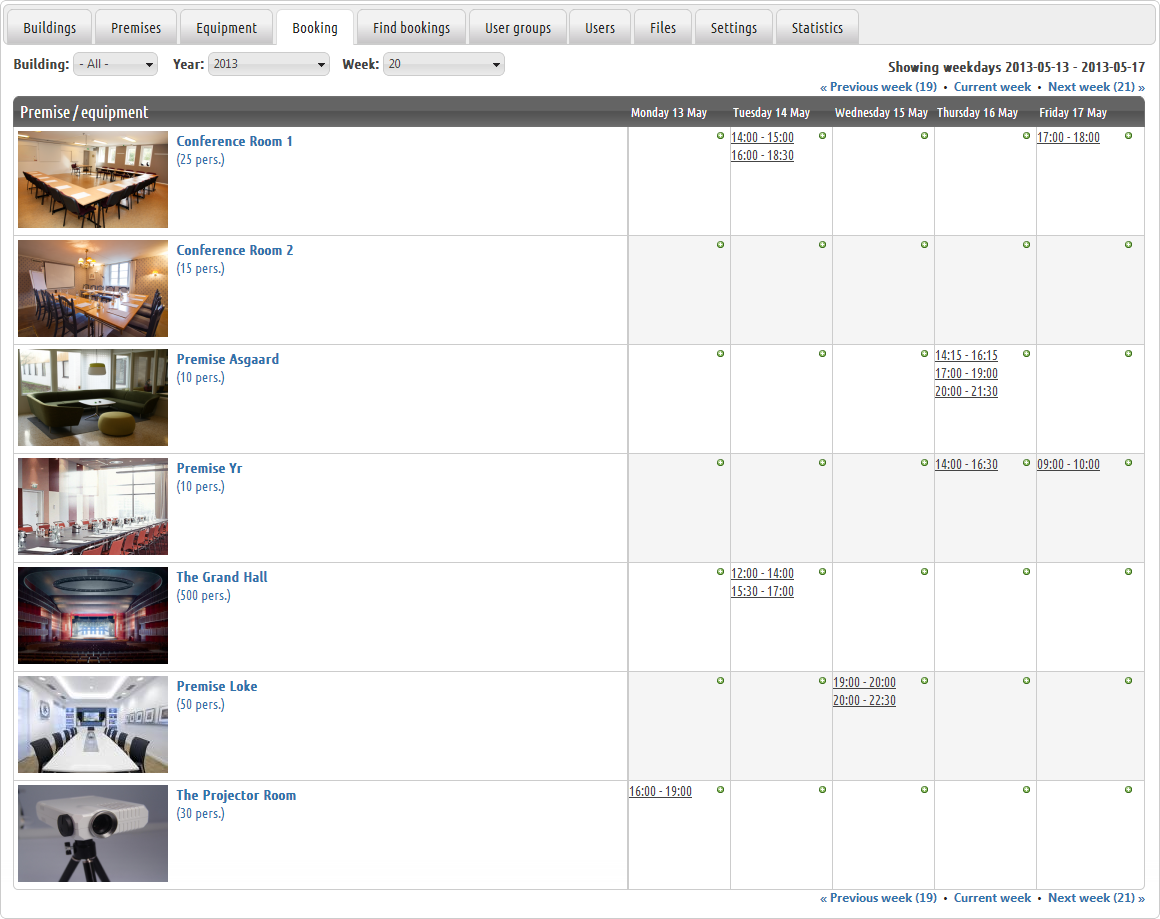
Task: Add booking for Premise Loke on Friday
Action: (1129, 681)
